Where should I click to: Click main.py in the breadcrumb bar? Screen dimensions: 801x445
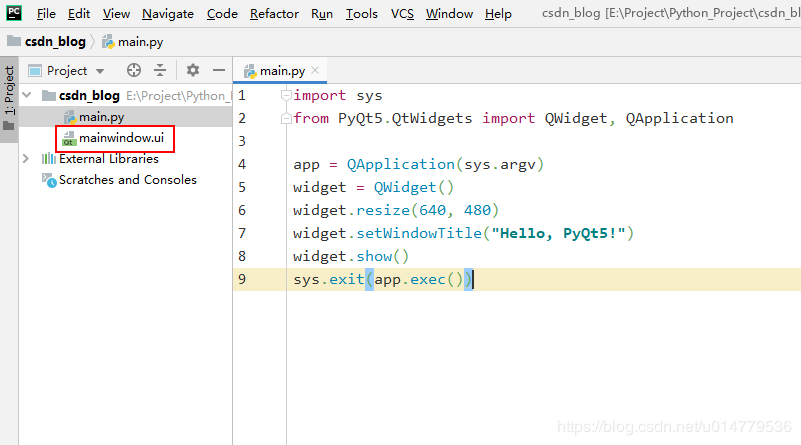(x=140, y=42)
